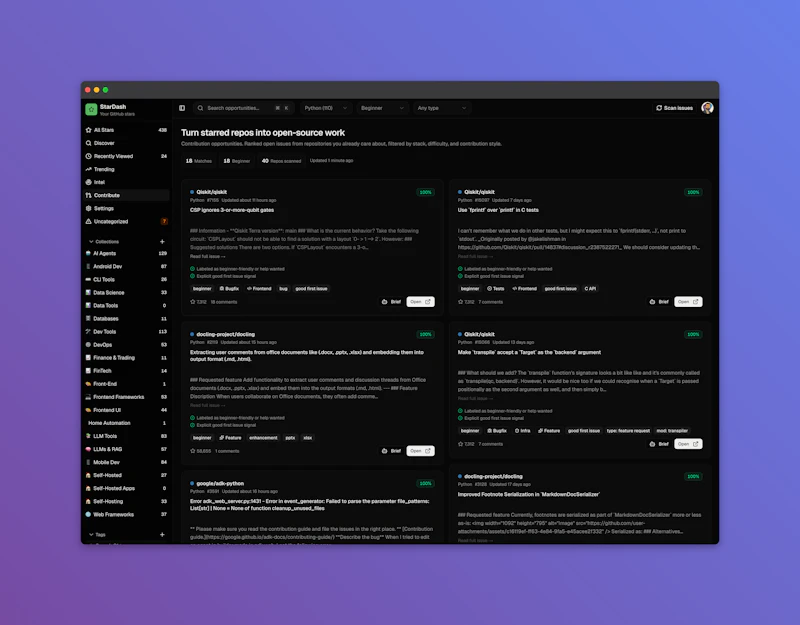800x625 pixels.
Task: Open the CLI Tools collection
Action: [x=127, y=280]
